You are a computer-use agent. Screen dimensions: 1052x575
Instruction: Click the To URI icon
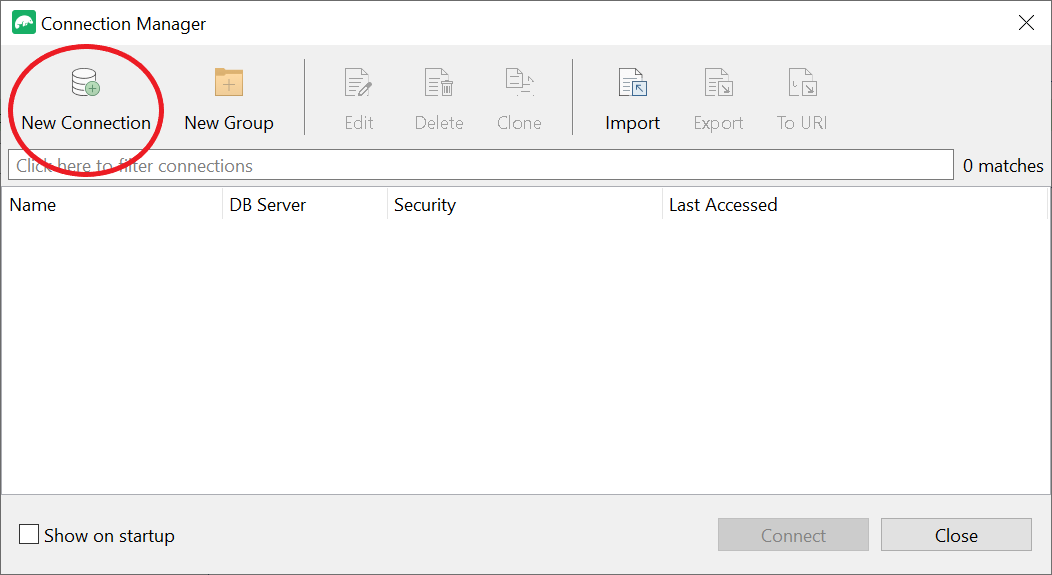[x=802, y=83]
